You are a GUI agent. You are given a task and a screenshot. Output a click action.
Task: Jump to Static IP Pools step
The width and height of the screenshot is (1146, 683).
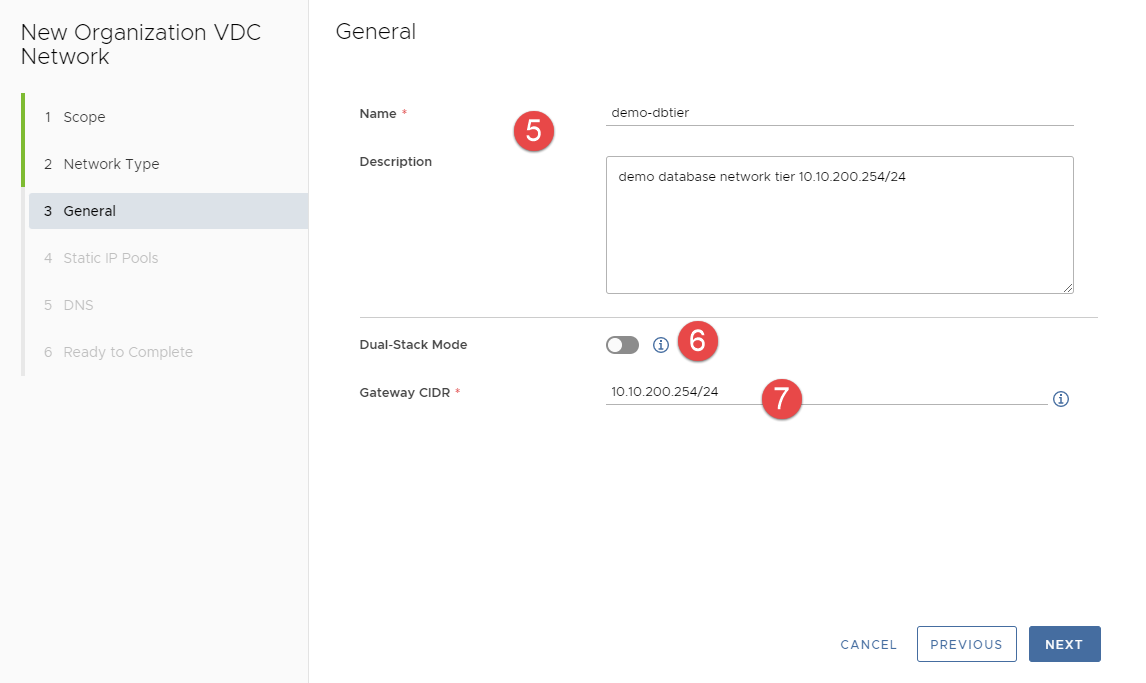[x=110, y=258]
